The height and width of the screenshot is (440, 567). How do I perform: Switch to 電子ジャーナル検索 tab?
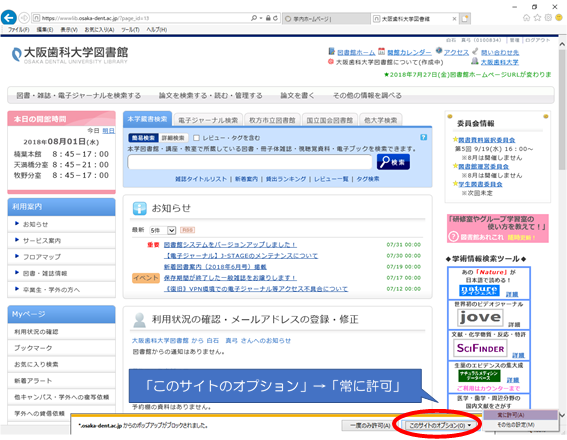(208, 120)
